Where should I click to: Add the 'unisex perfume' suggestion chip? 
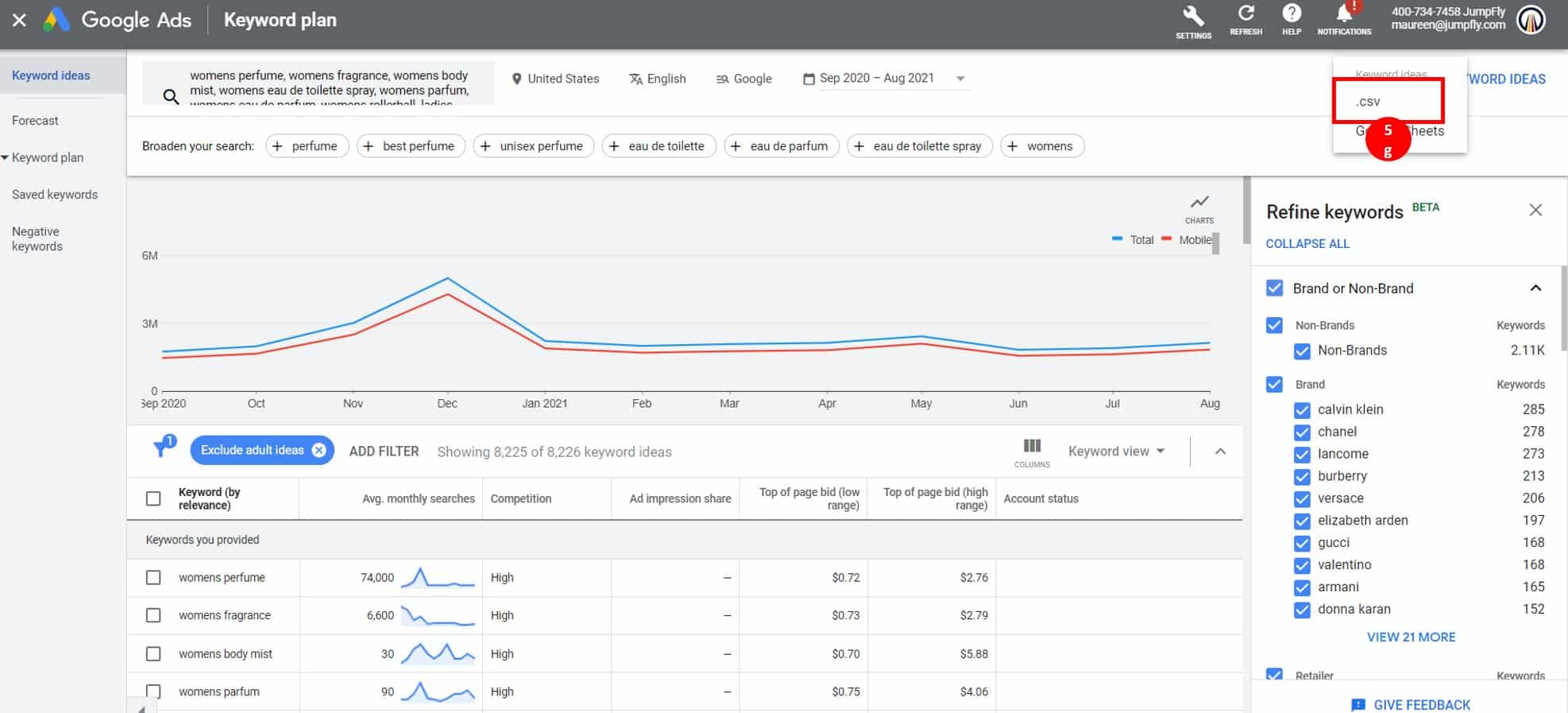(x=533, y=146)
